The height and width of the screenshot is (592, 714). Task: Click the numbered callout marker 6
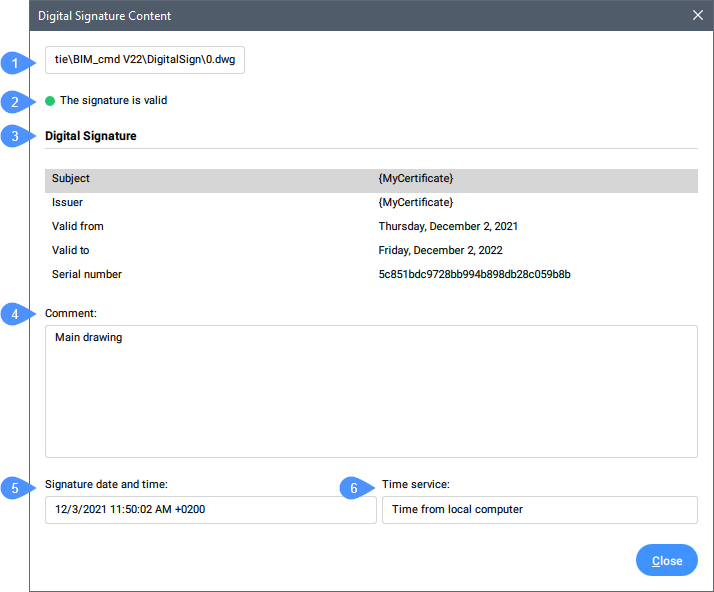tap(352, 488)
